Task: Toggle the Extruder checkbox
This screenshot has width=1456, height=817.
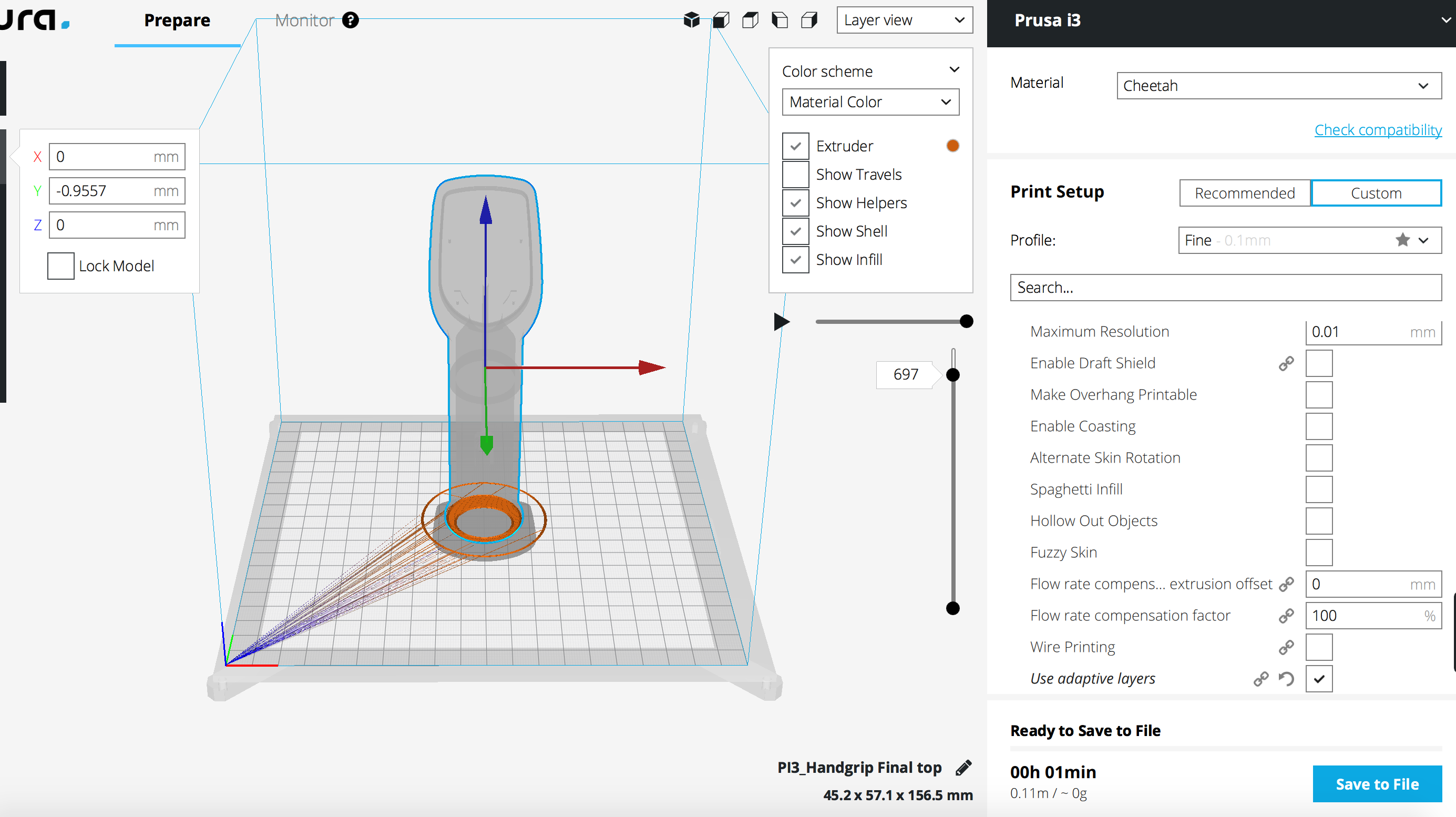Action: coord(795,147)
